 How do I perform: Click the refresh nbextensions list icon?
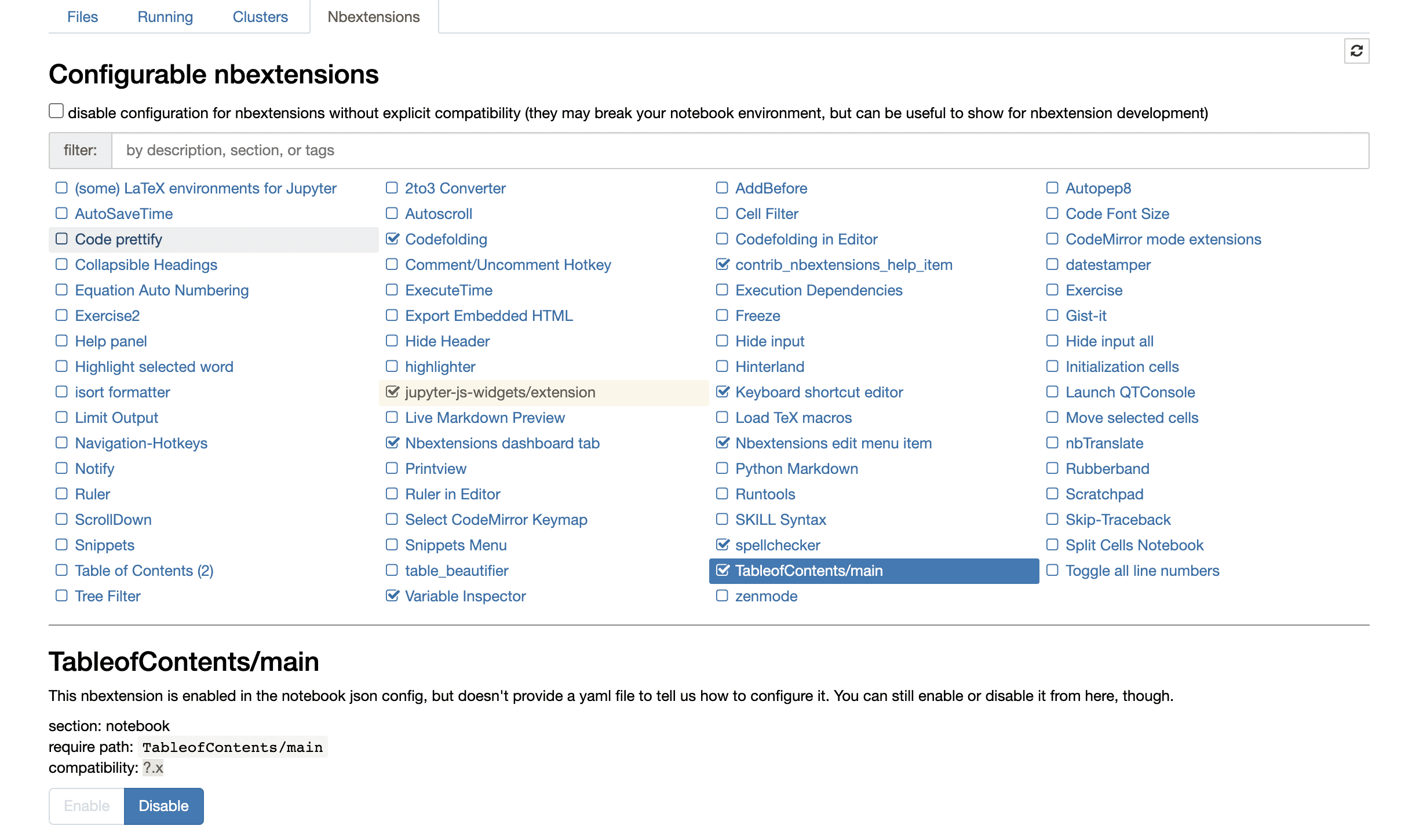[x=1356, y=52]
